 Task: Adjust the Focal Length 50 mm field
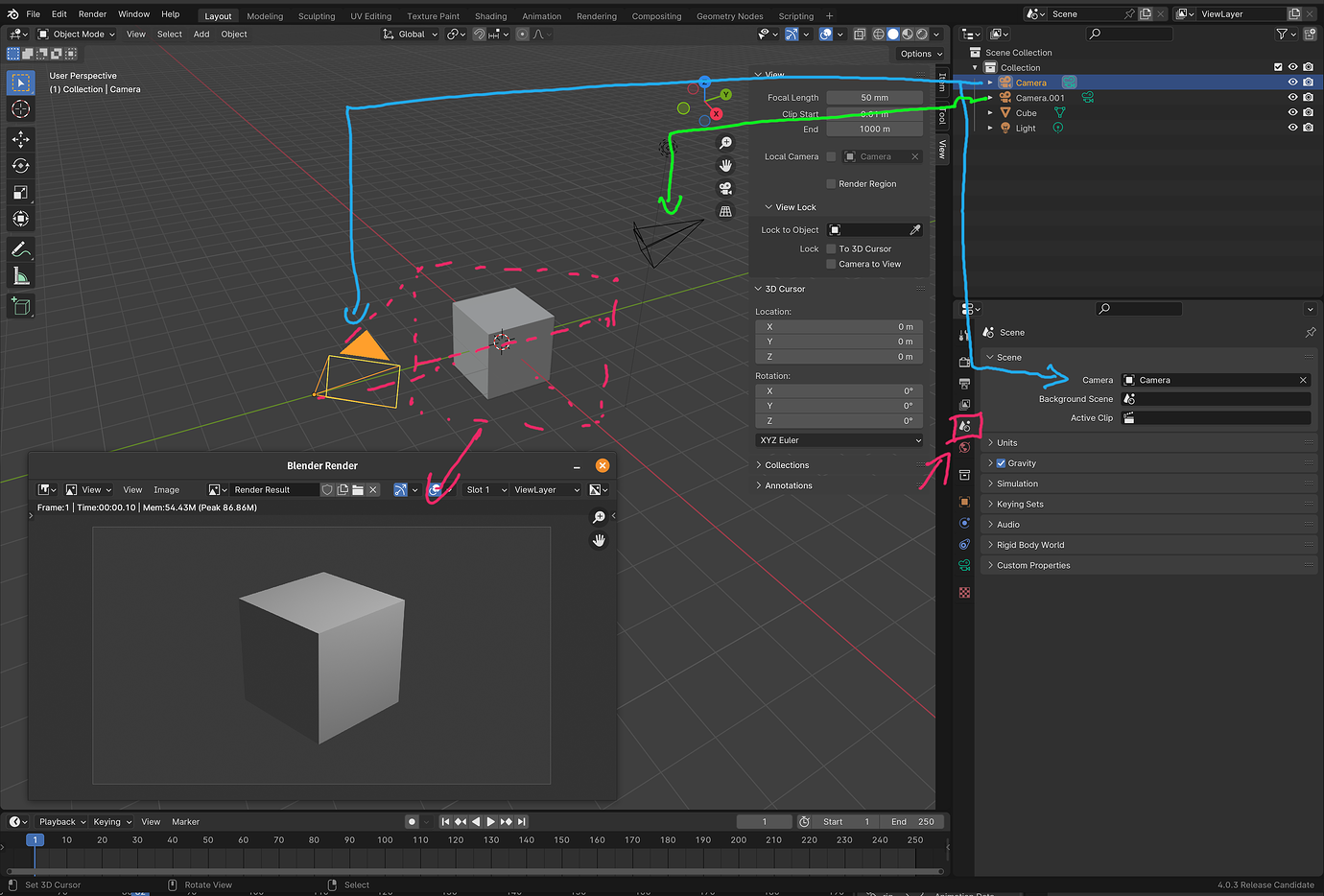coord(874,98)
